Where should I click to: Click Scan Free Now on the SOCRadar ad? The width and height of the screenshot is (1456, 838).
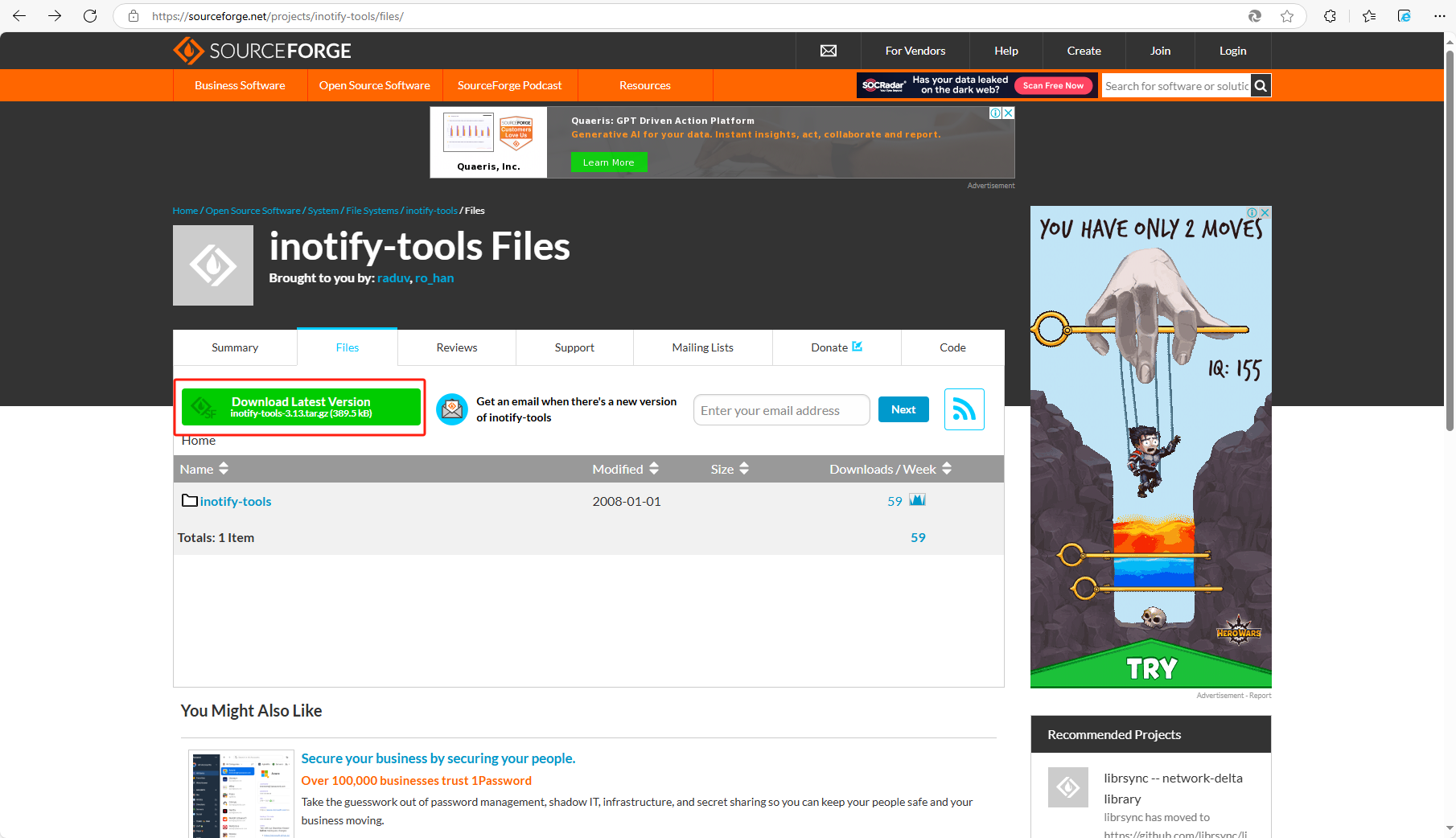click(x=1053, y=85)
